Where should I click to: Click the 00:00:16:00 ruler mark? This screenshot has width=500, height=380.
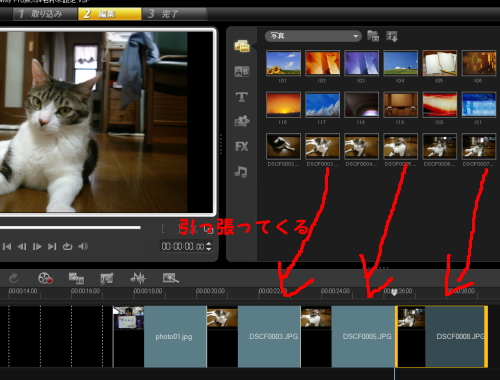tap(85, 291)
